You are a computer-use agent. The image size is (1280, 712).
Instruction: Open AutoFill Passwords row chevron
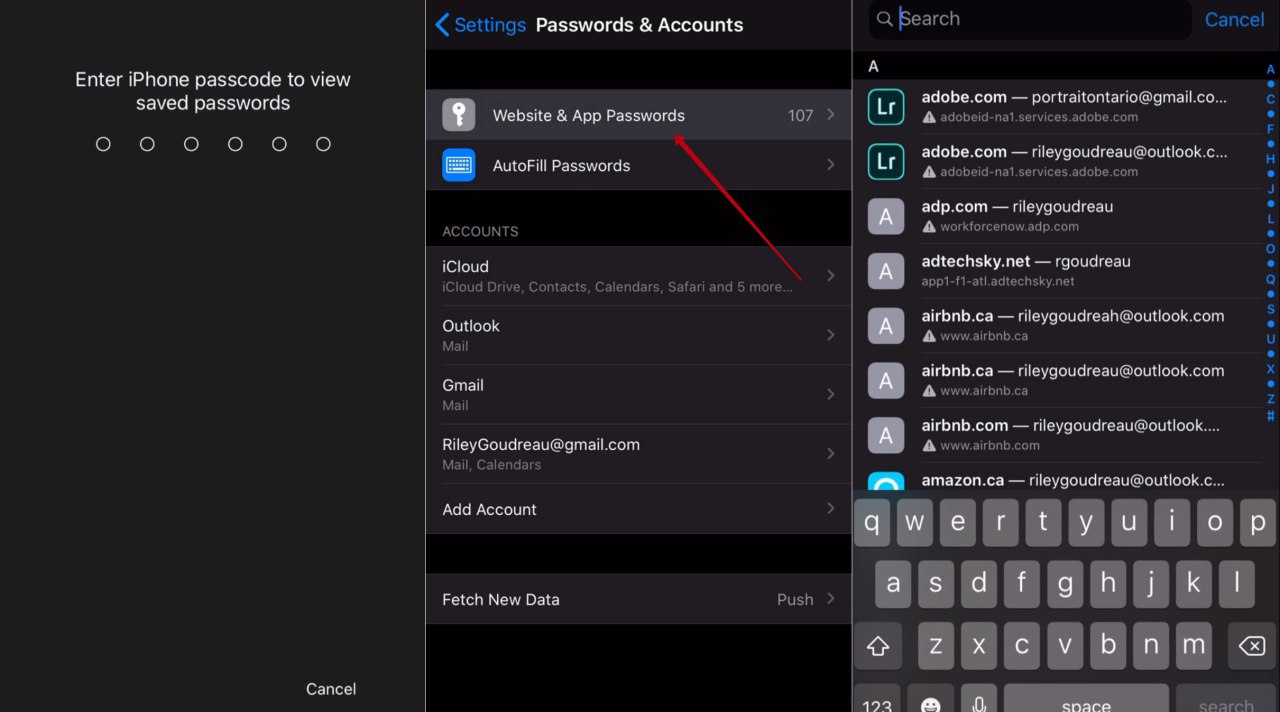[x=830, y=165]
